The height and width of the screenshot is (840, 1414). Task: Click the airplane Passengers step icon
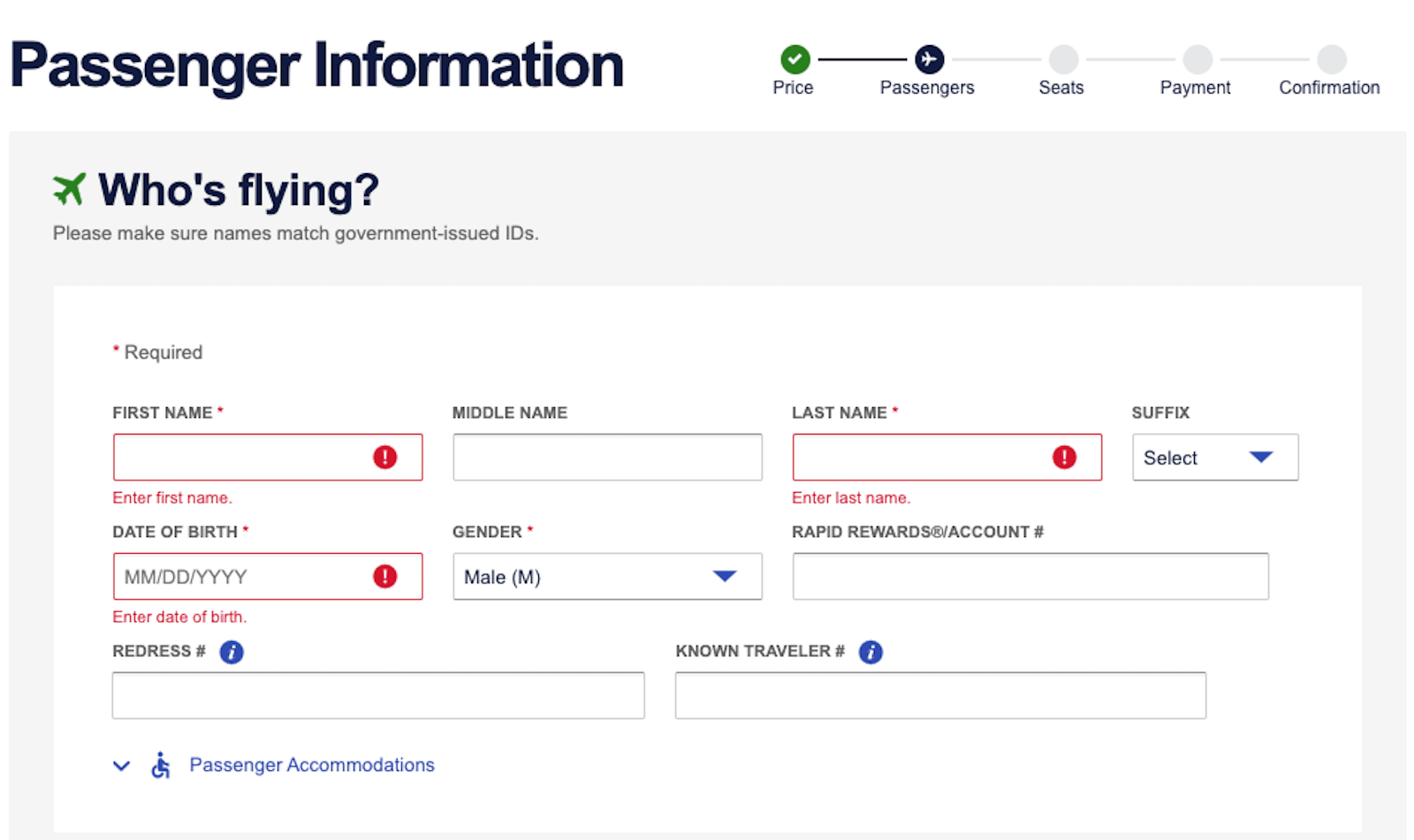pyautogui.click(x=929, y=59)
